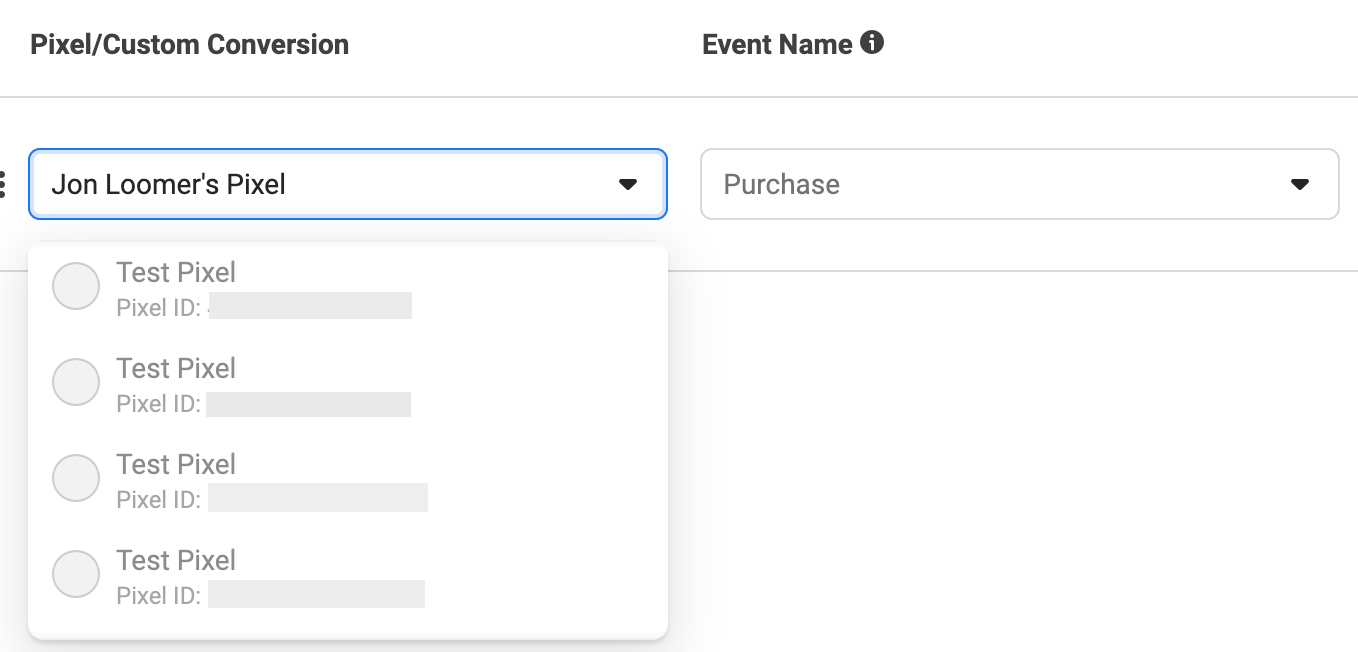
Task: Click the caret arrow in the Purchase field
Action: click(1300, 184)
